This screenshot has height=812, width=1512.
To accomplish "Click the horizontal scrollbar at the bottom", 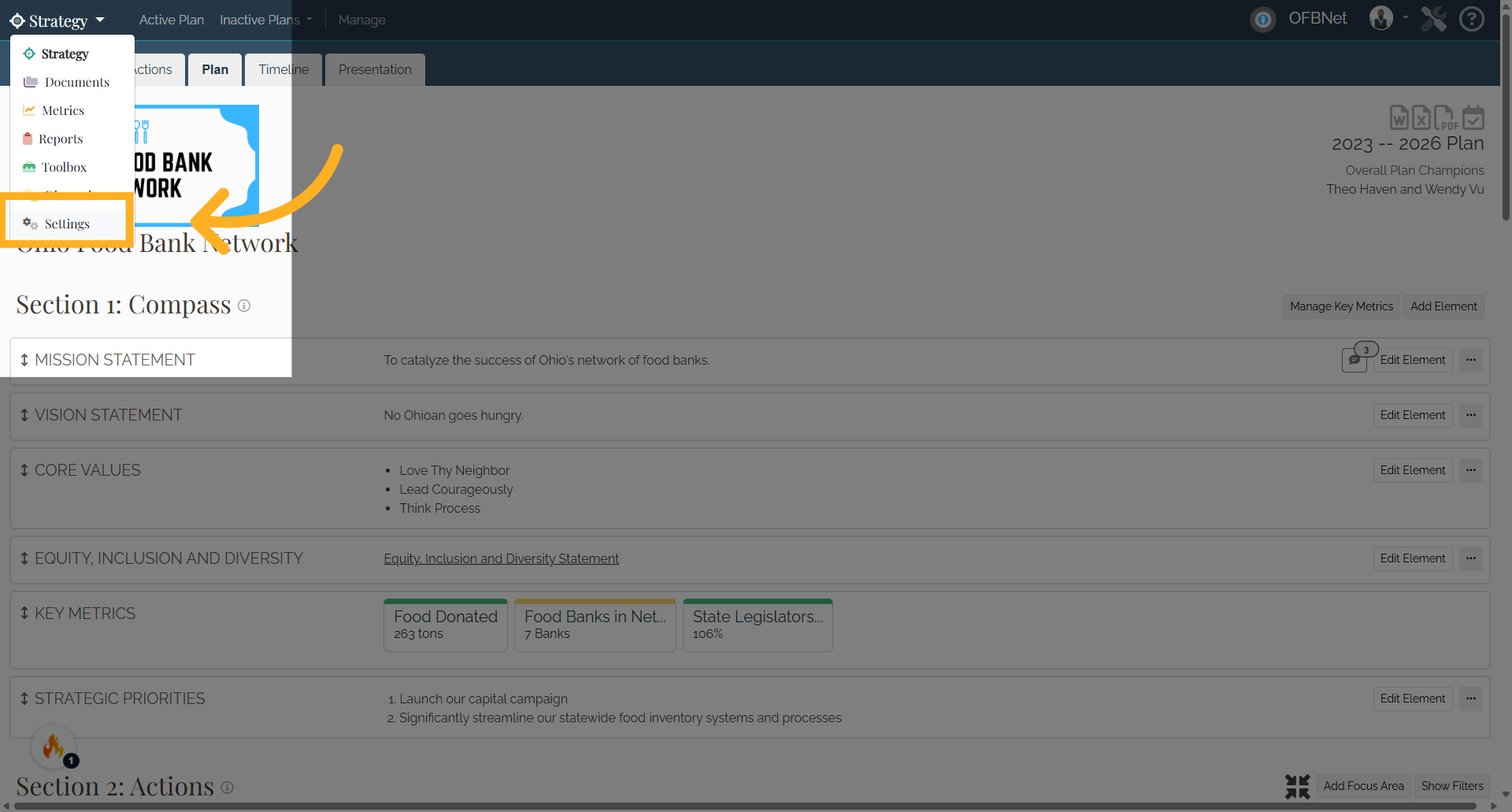I will [744, 806].
